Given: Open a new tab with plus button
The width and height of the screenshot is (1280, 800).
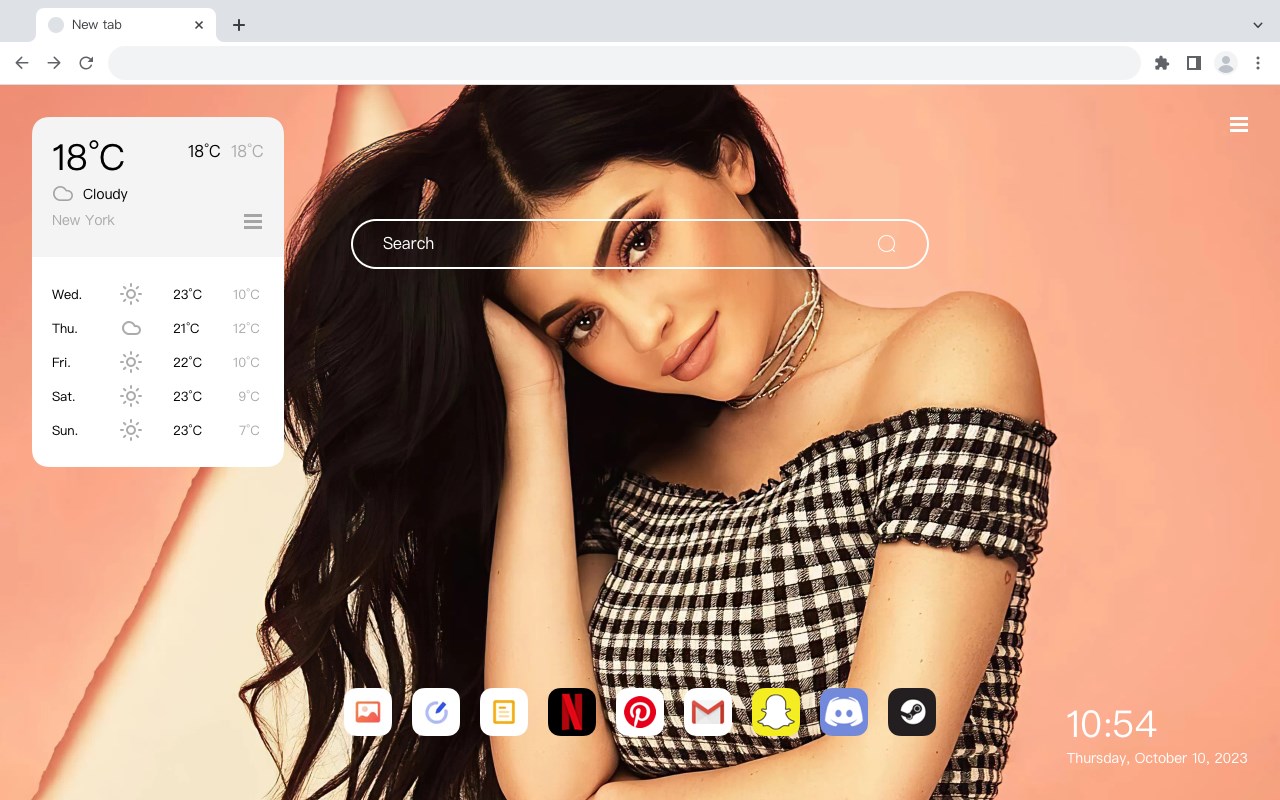Looking at the screenshot, I should (239, 25).
